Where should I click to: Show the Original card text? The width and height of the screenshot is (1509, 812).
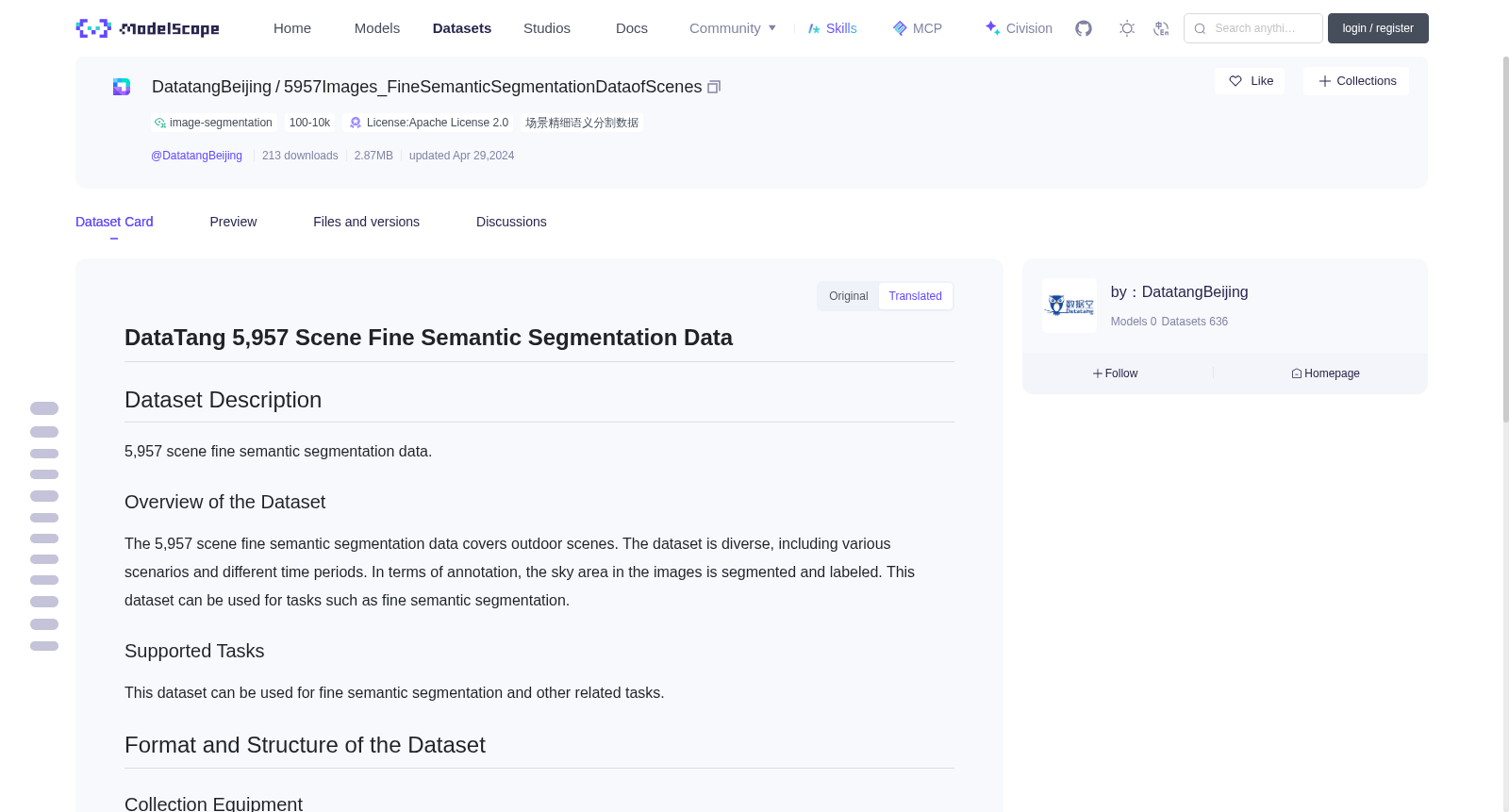point(848,296)
